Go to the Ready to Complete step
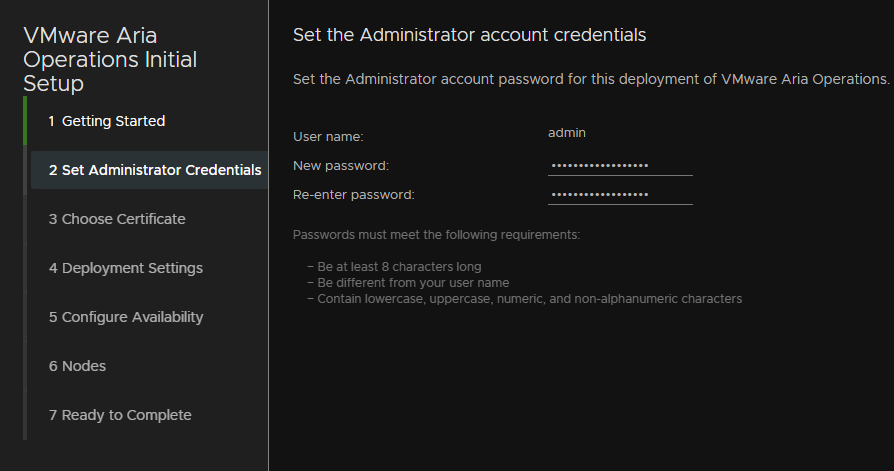This screenshot has height=471, width=894. 120,415
